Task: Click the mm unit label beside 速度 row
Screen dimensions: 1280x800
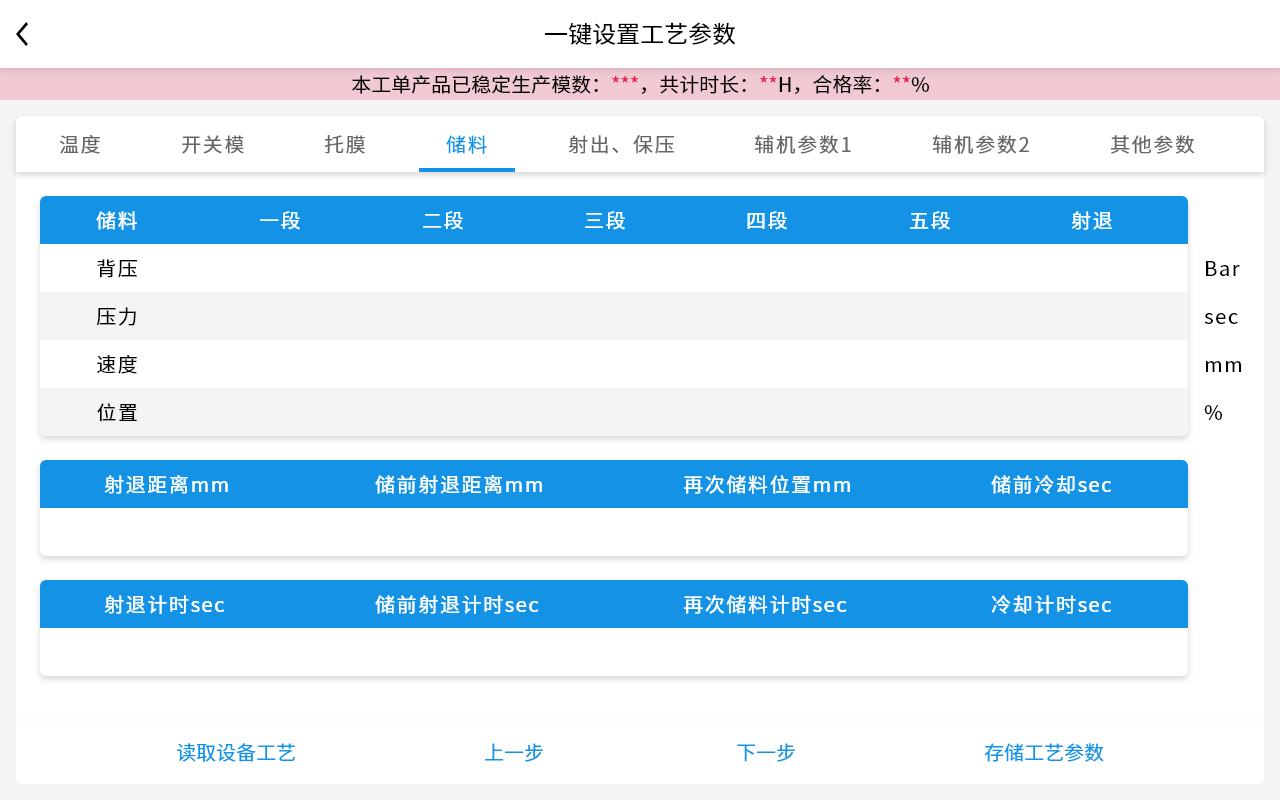Action: click(1223, 364)
